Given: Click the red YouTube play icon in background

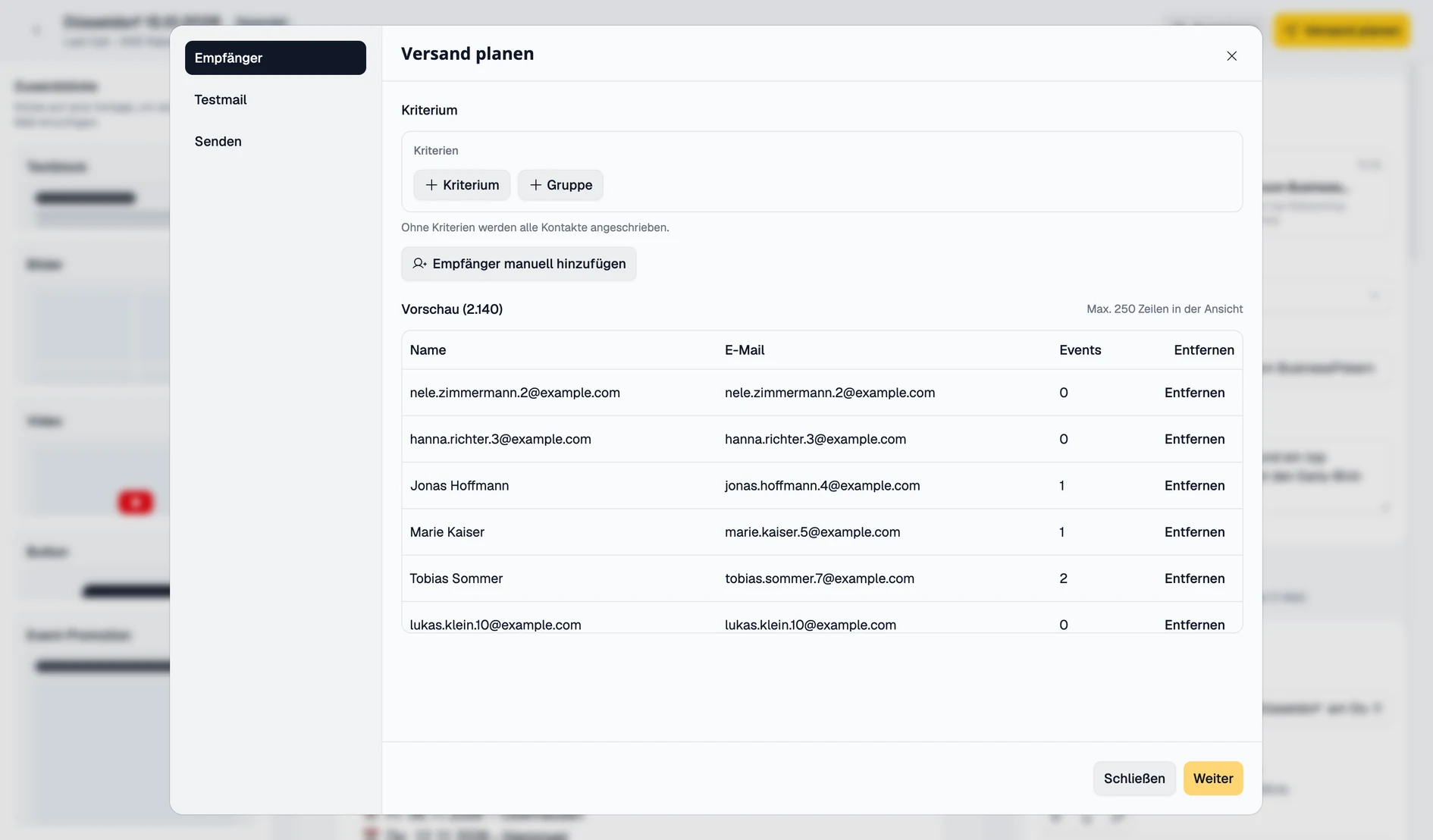Looking at the screenshot, I should point(136,502).
